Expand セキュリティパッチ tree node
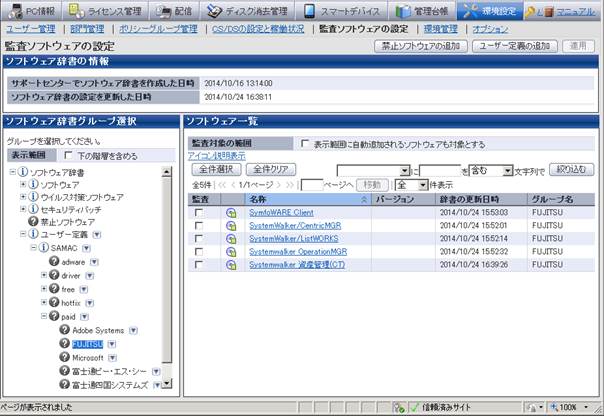 coord(23,209)
